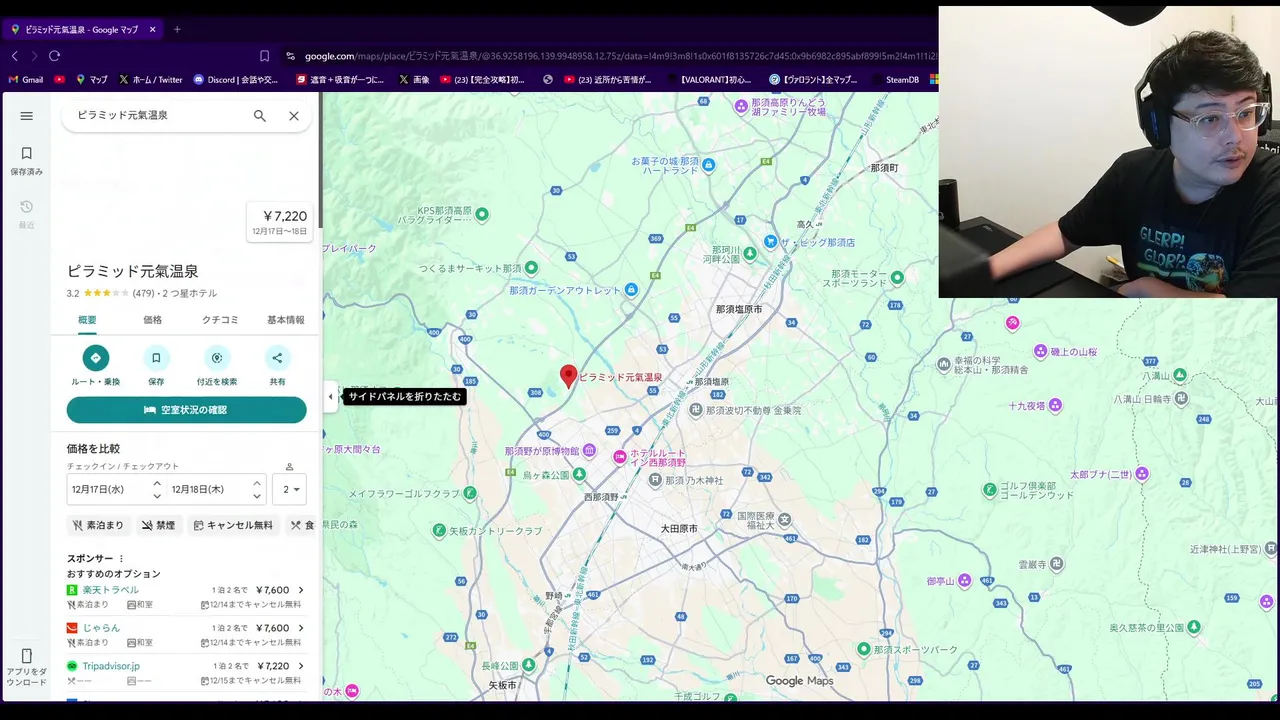1280x720 pixels.
Task: Open the 保存済み (saved) sidebar item
Action: point(27,160)
